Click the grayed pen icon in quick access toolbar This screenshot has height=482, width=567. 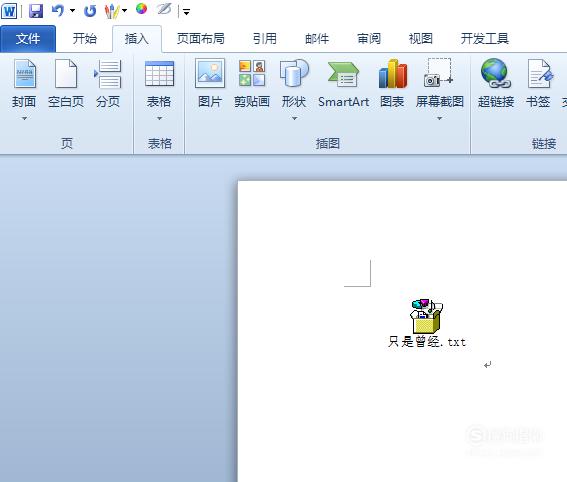164,9
